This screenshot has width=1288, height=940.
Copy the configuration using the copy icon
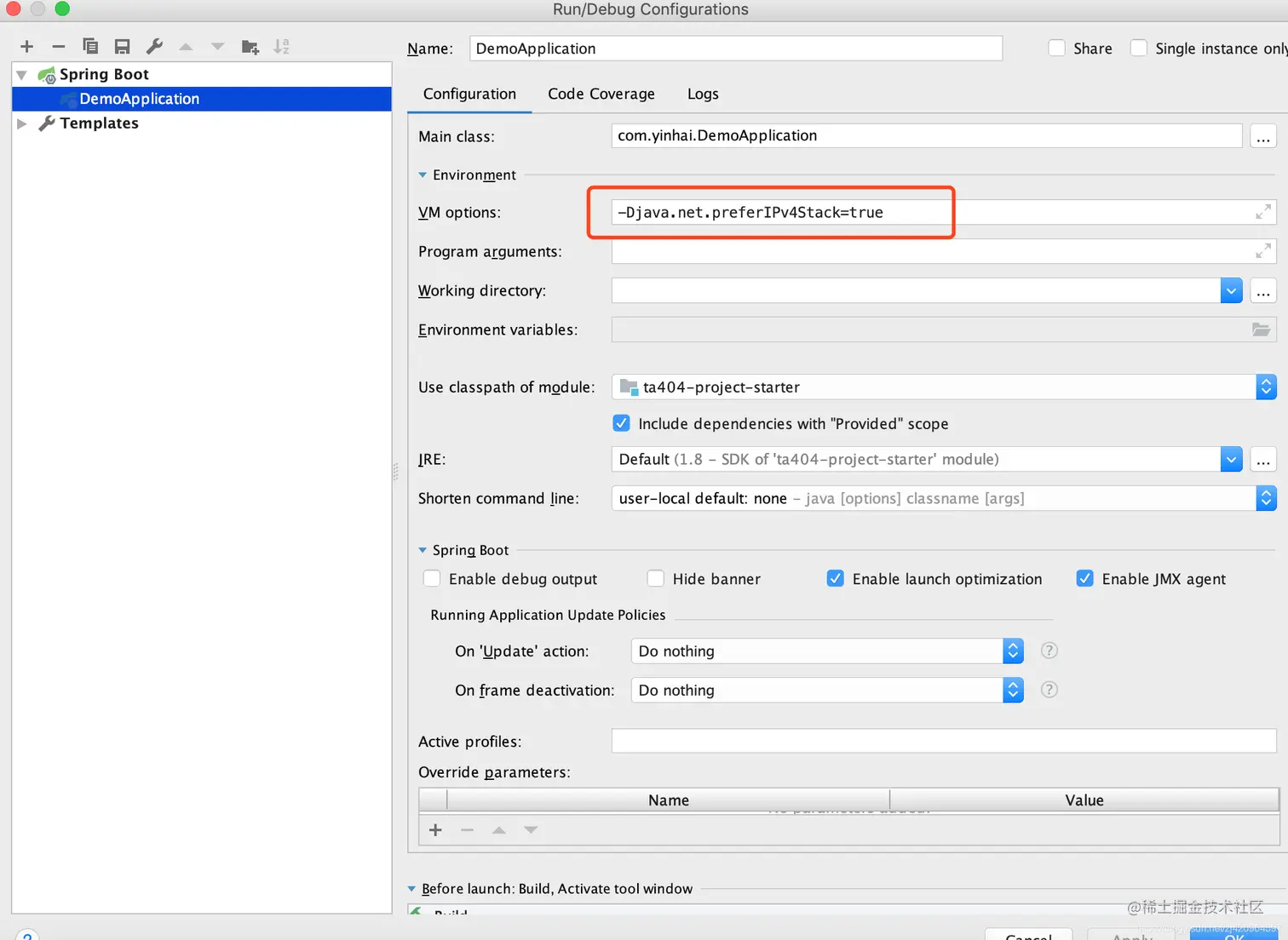[x=90, y=47]
